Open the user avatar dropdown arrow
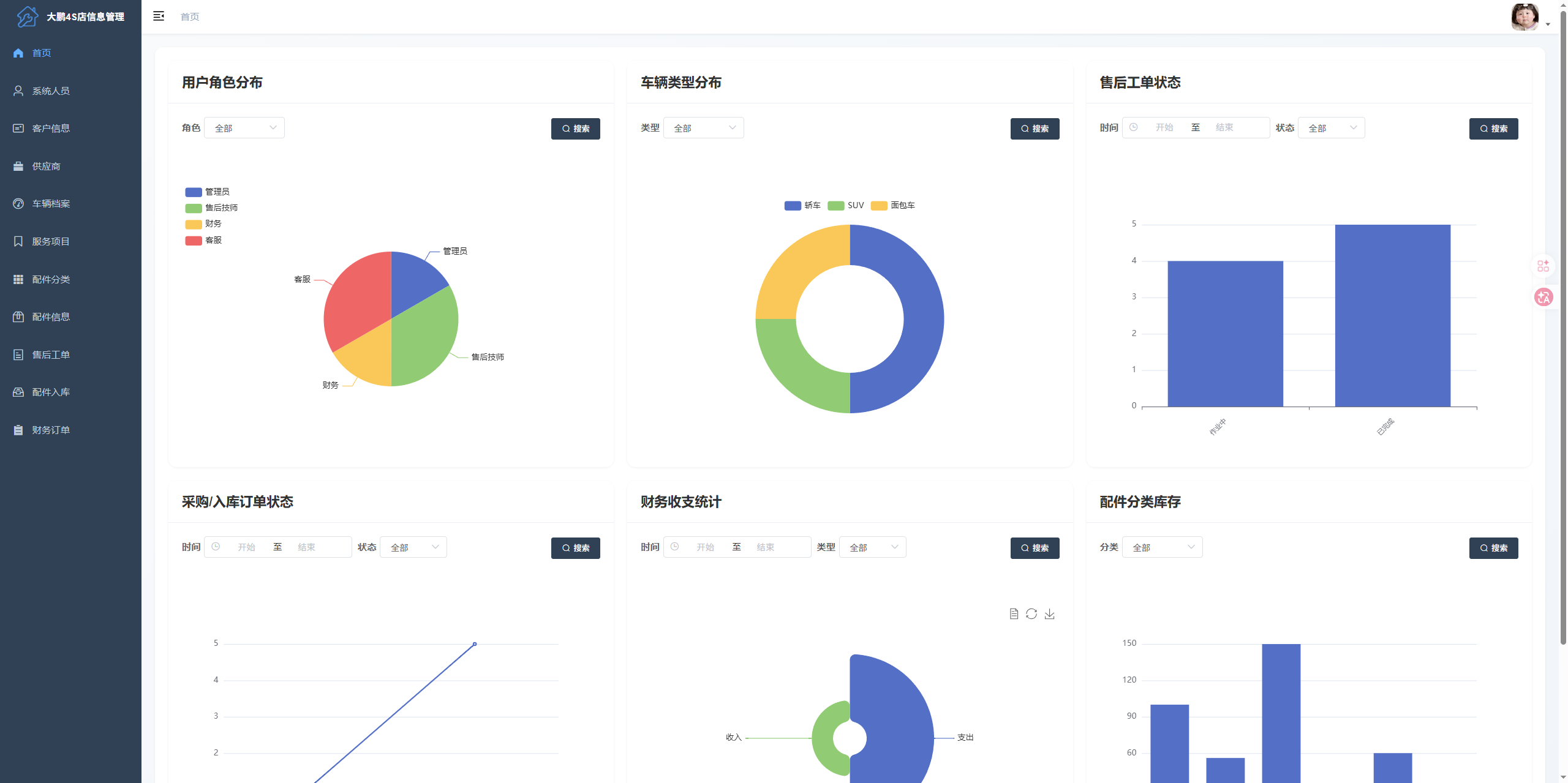1568x783 pixels. (x=1548, y=24)
